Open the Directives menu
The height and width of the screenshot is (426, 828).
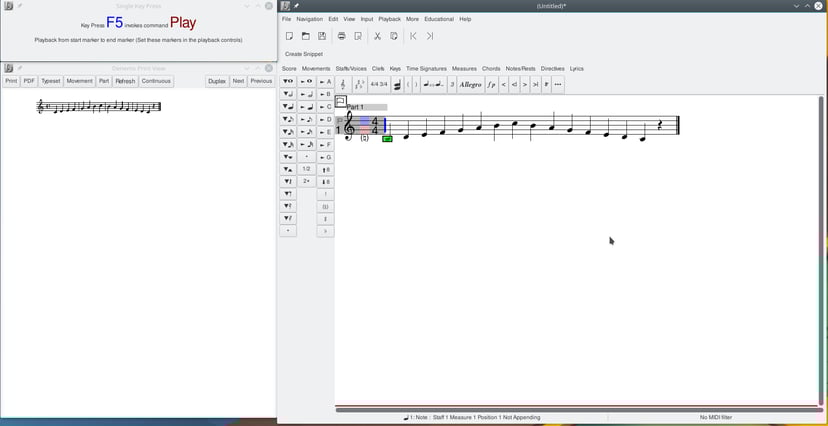pos(552,69)
